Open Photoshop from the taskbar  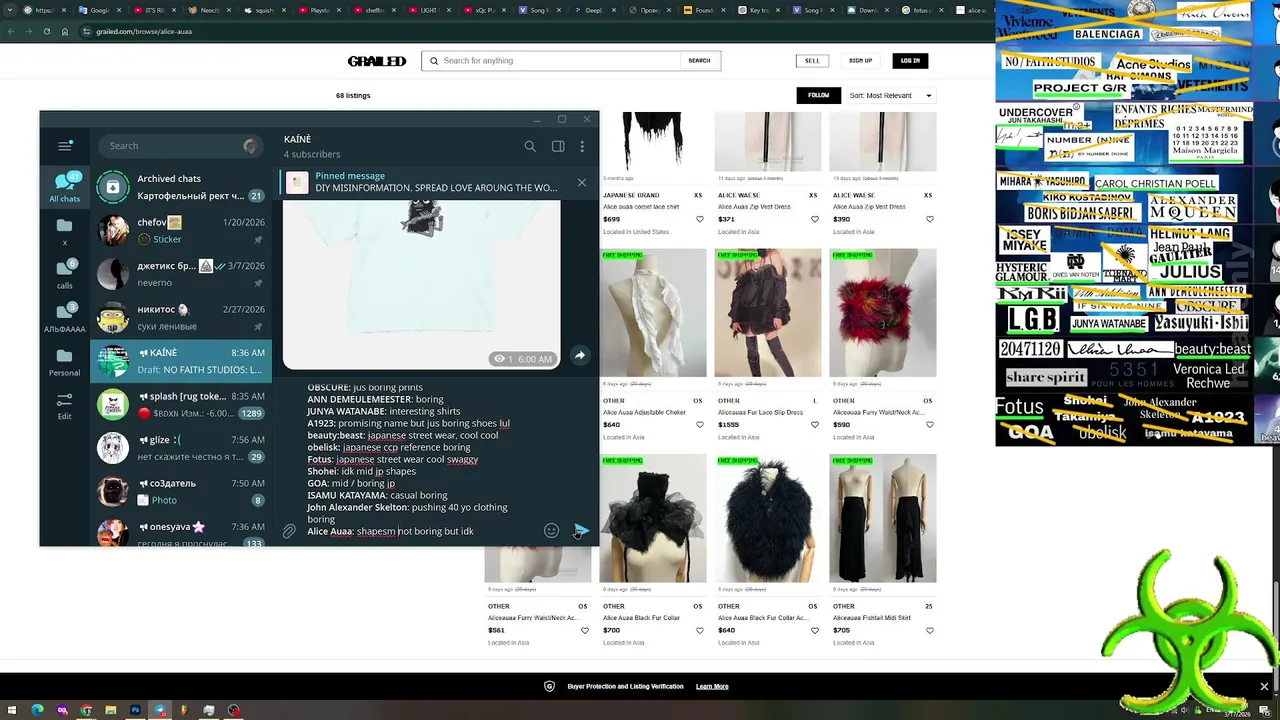pos(135,711)
